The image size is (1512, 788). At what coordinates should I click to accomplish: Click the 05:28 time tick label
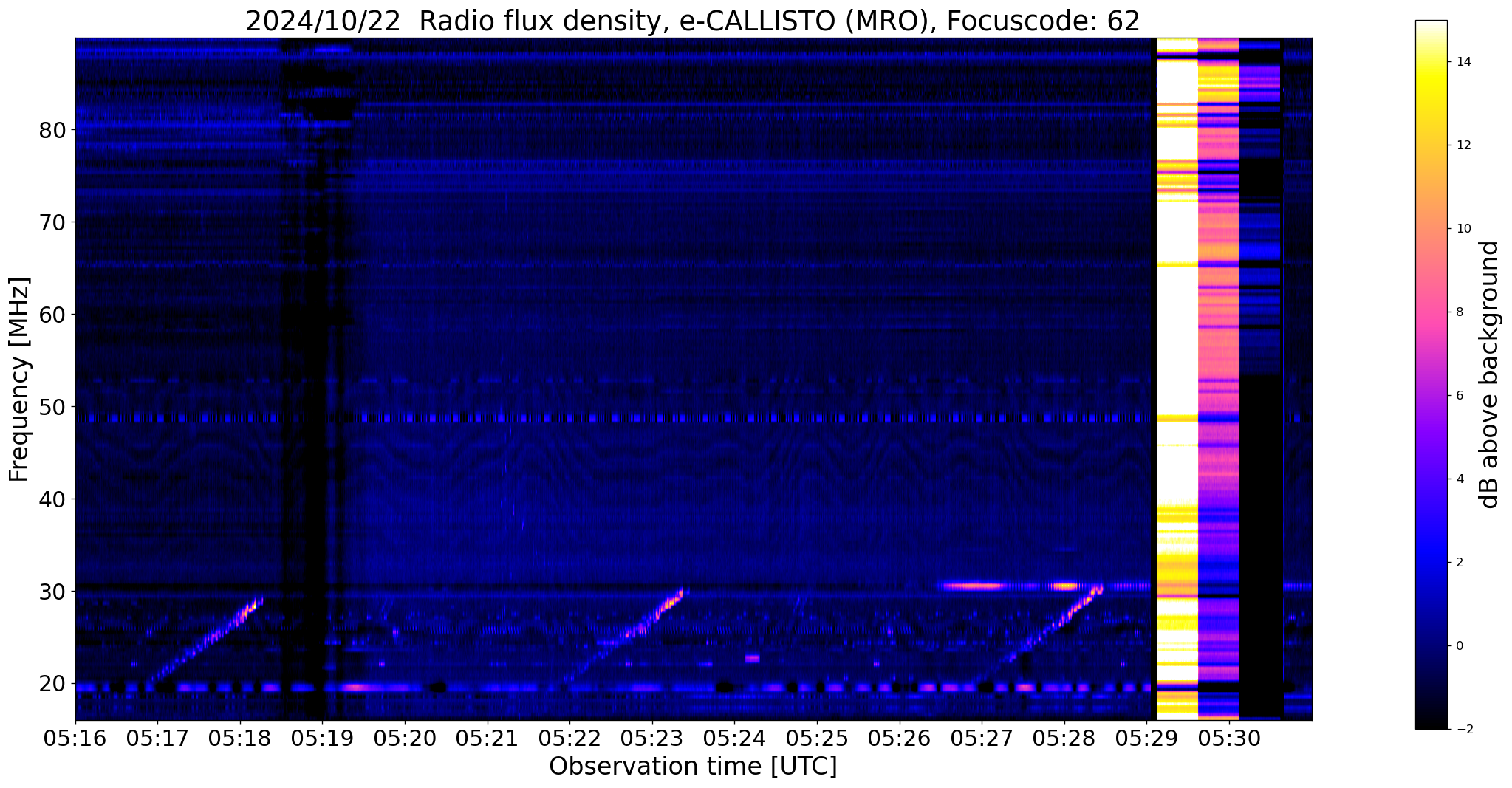[1064, 739]
